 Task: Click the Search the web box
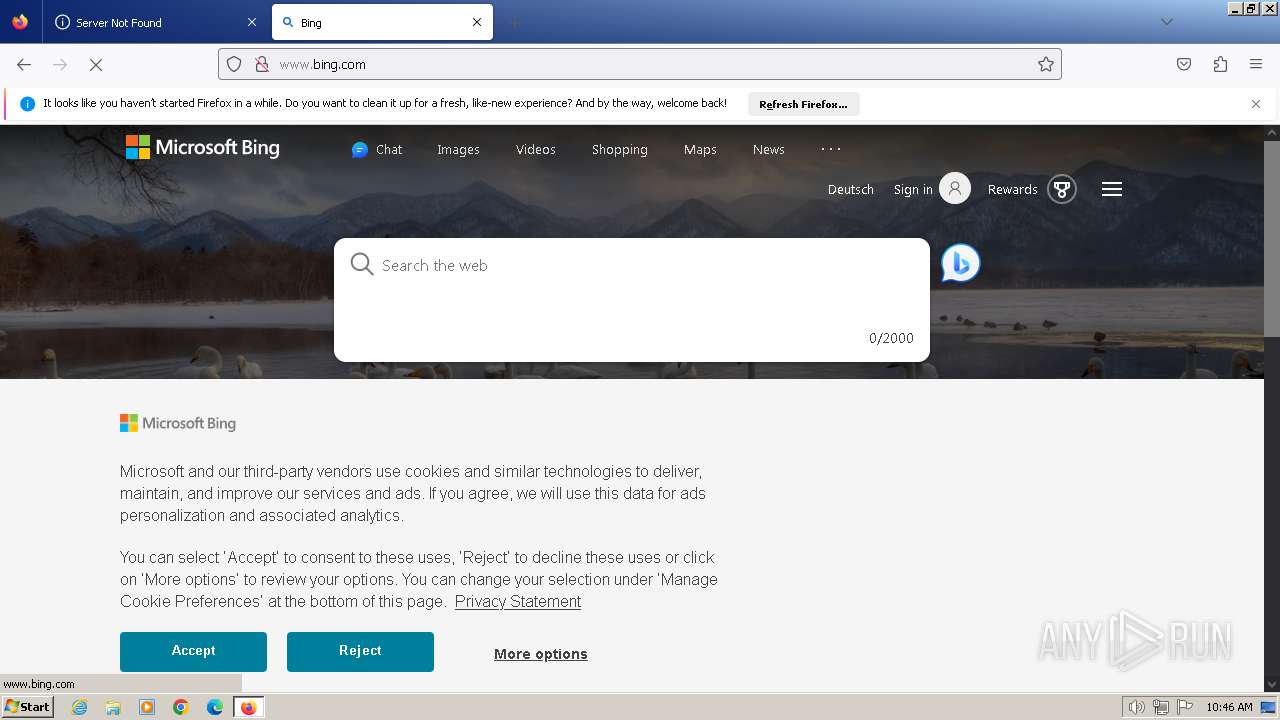click(632, 299)
